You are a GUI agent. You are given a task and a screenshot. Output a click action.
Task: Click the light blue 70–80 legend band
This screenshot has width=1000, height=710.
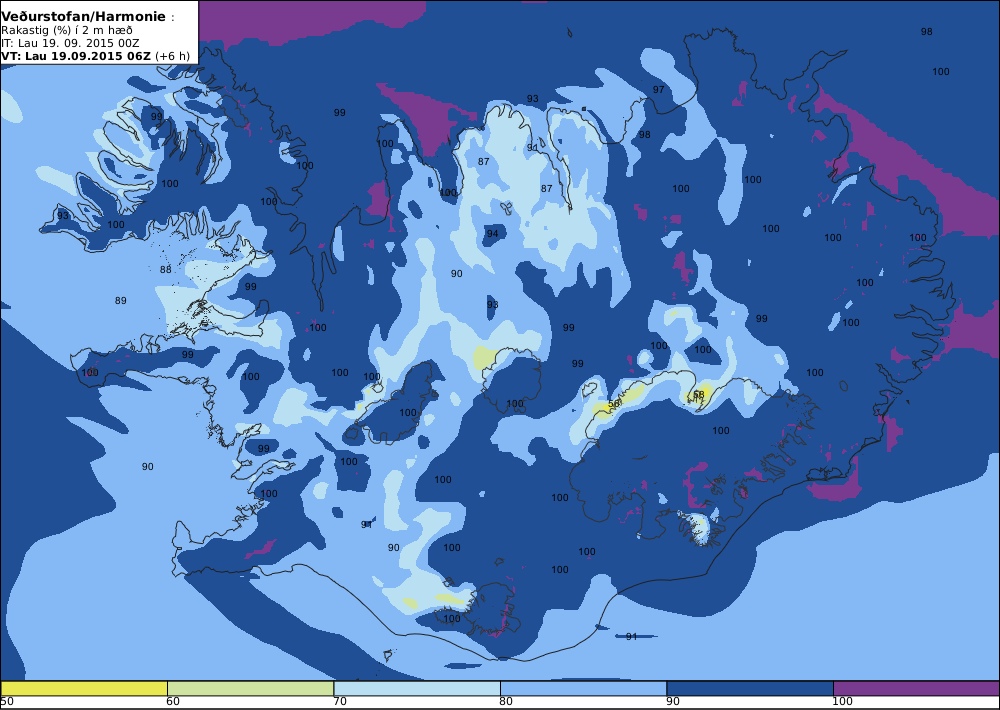(x=416, y=688)
